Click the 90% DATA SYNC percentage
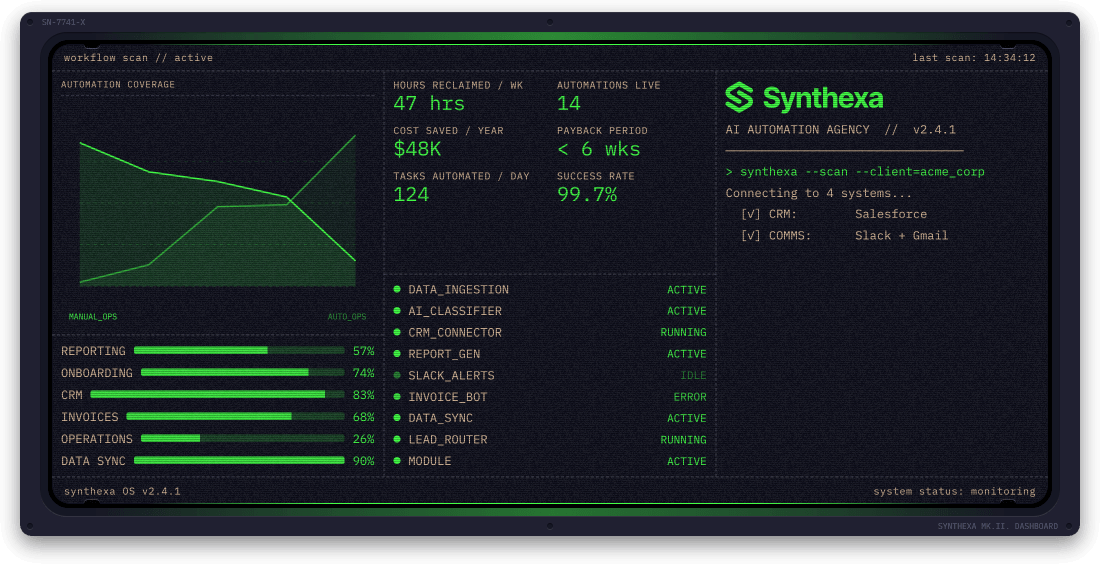 click(x=363, y=461)
